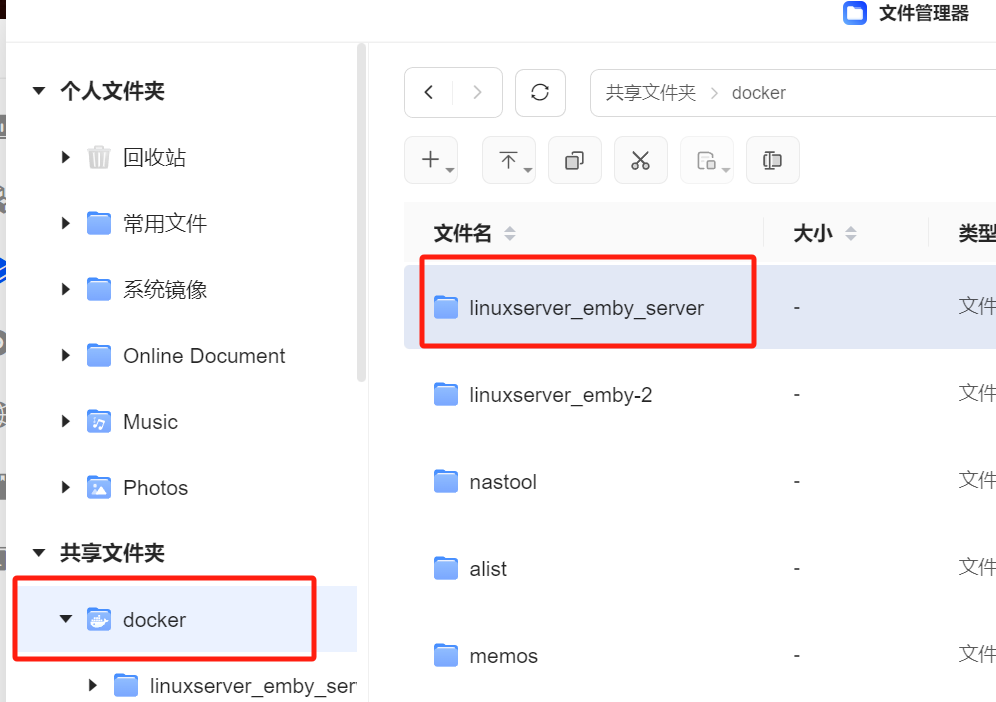Screen dimensions: 996x702
Task: Select 常用文件 in the sidebar
Action: (x=165, y=224)
